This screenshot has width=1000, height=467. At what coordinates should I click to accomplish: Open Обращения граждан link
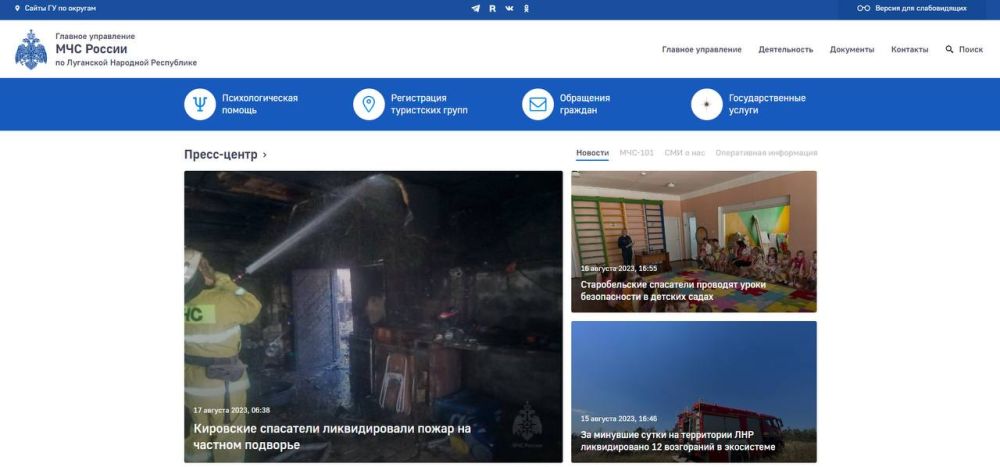(x=585, y=104)
